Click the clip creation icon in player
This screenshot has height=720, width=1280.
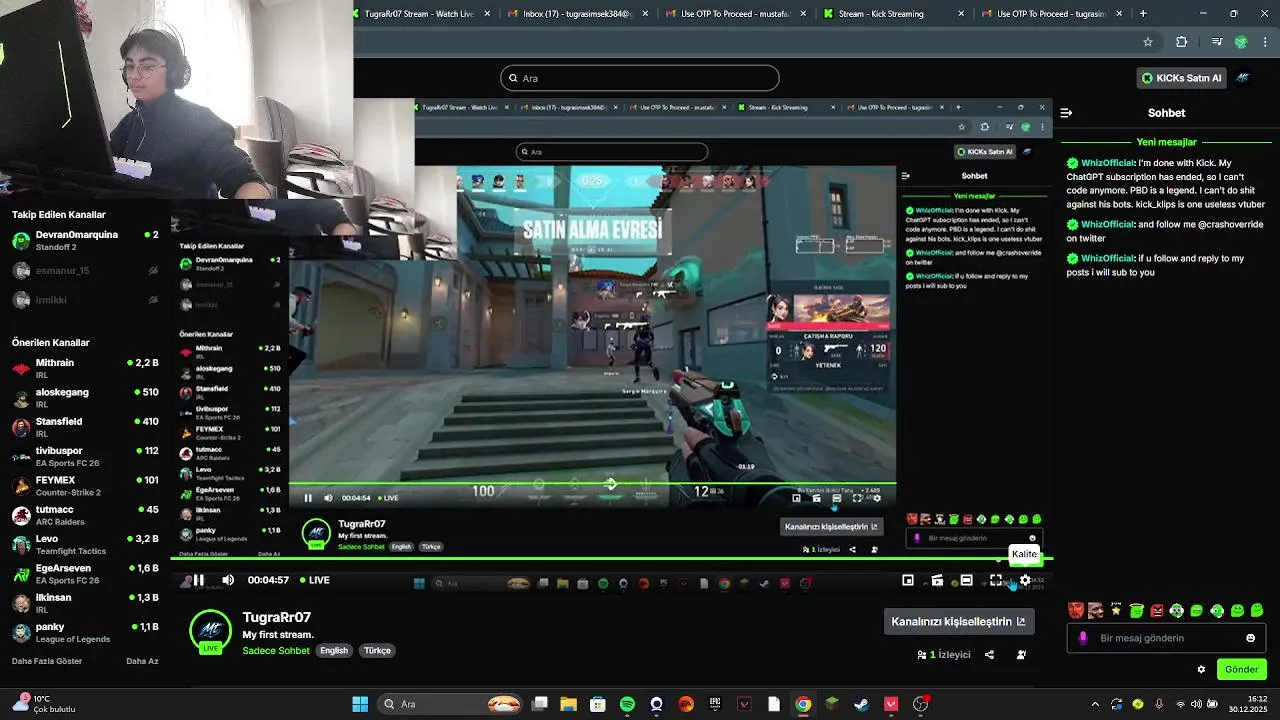click(x=937, y=580)
